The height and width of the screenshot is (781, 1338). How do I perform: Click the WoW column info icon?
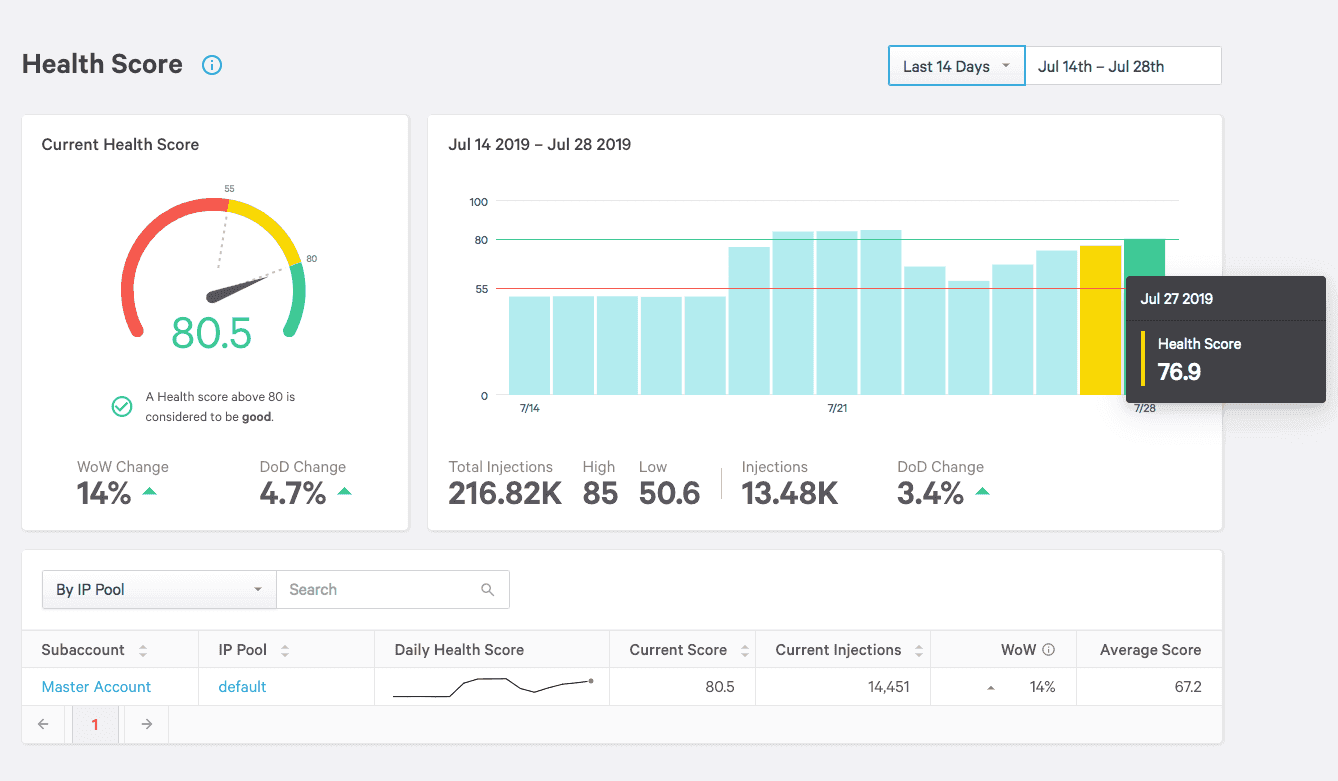pos(1048,650)
